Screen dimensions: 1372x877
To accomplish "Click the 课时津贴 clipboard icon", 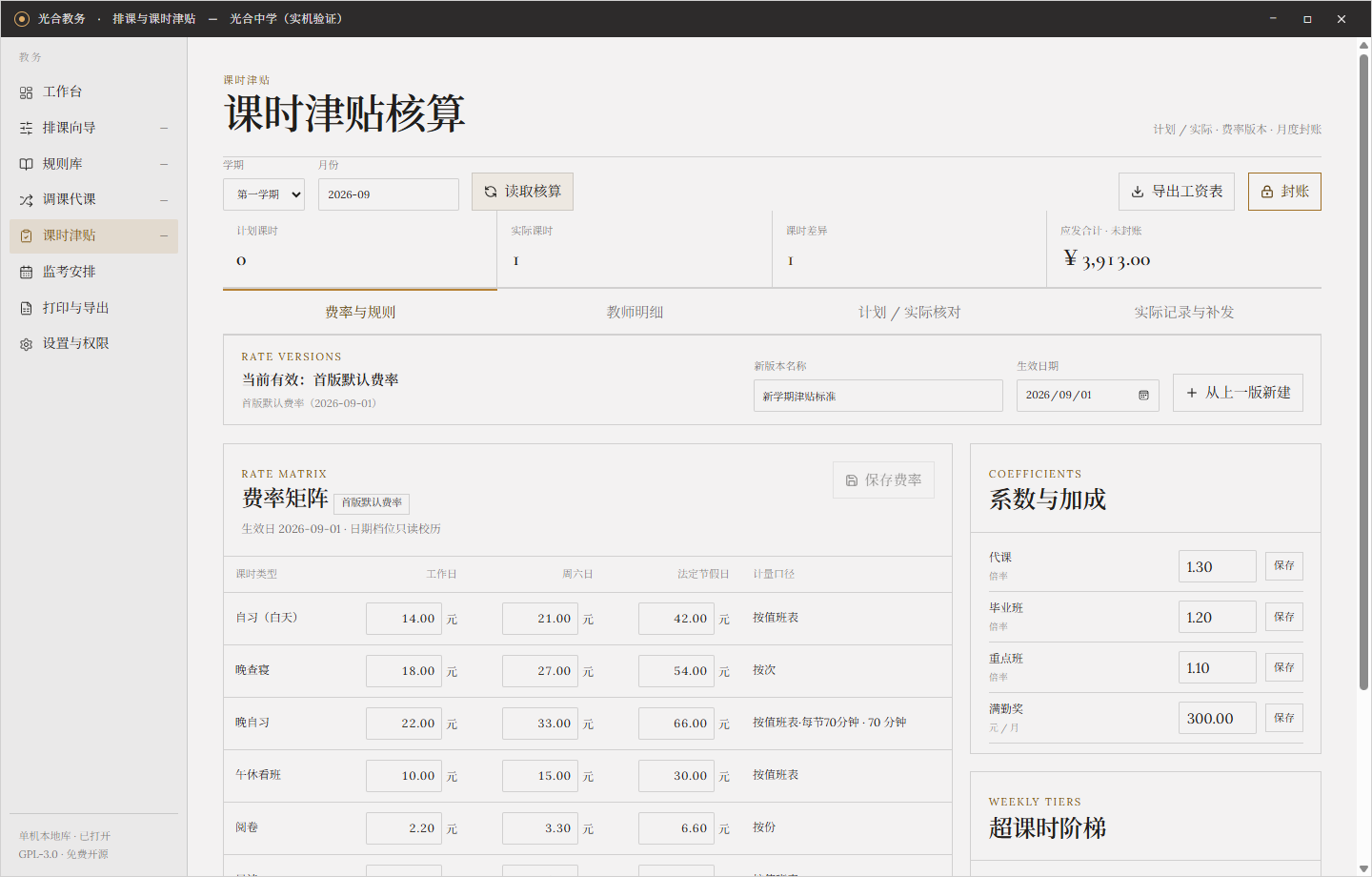I will pyautogui.click(x=26, y=235).
